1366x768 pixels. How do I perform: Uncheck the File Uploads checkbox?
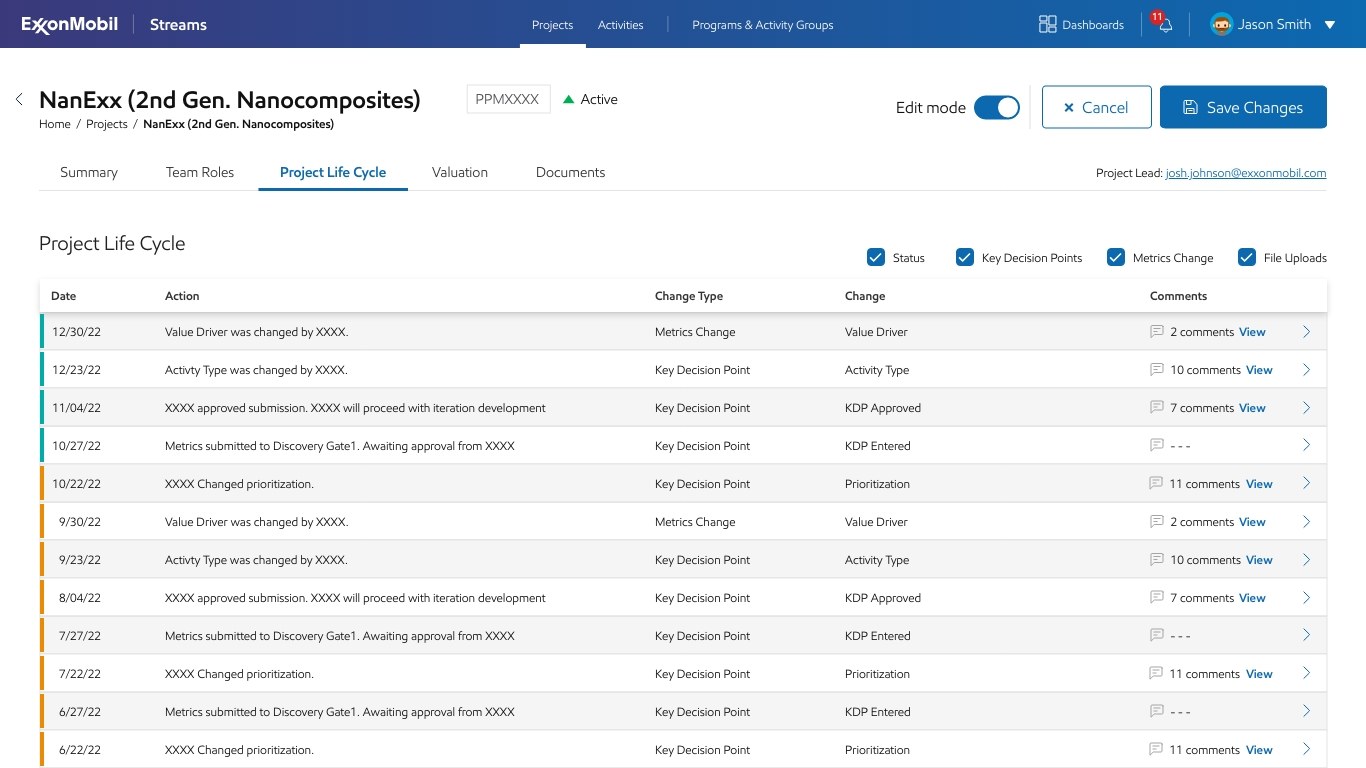click(1247, 257)
